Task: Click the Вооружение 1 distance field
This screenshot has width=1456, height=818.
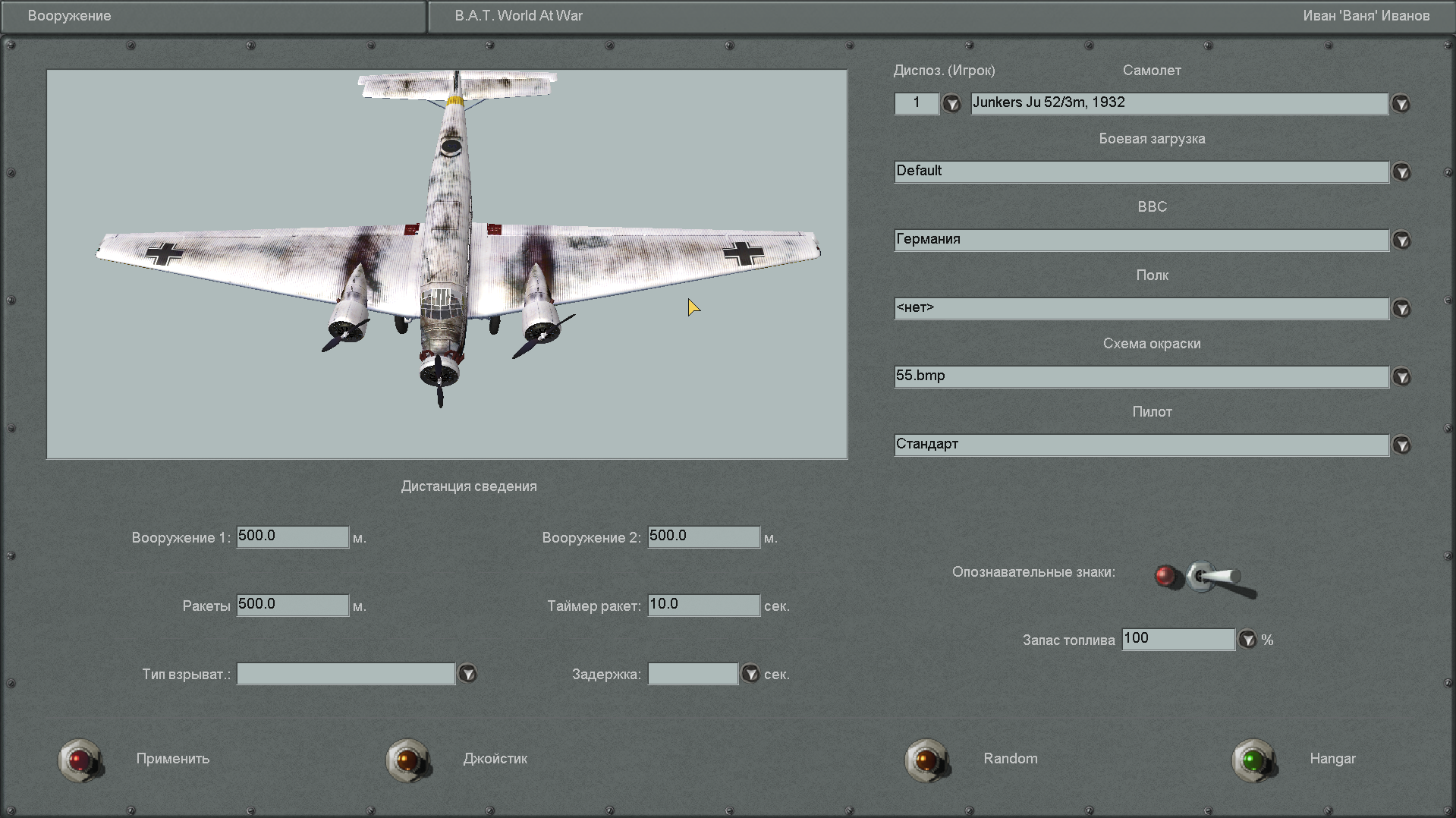Action: point(293,536)
